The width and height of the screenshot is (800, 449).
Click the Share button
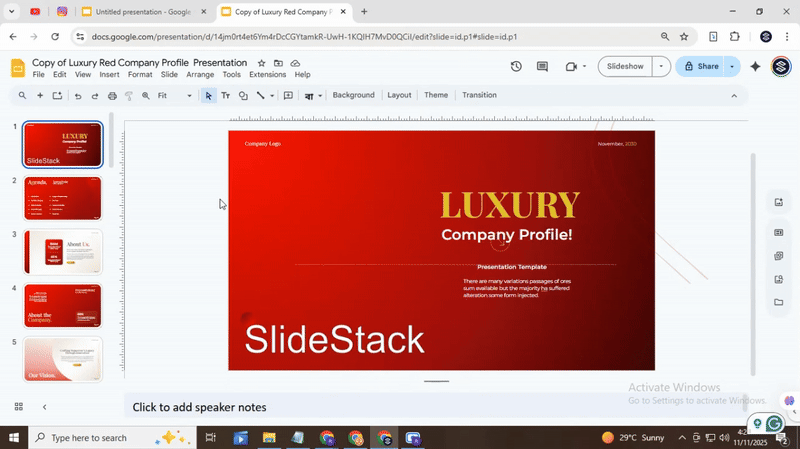(x=699, y=67)
